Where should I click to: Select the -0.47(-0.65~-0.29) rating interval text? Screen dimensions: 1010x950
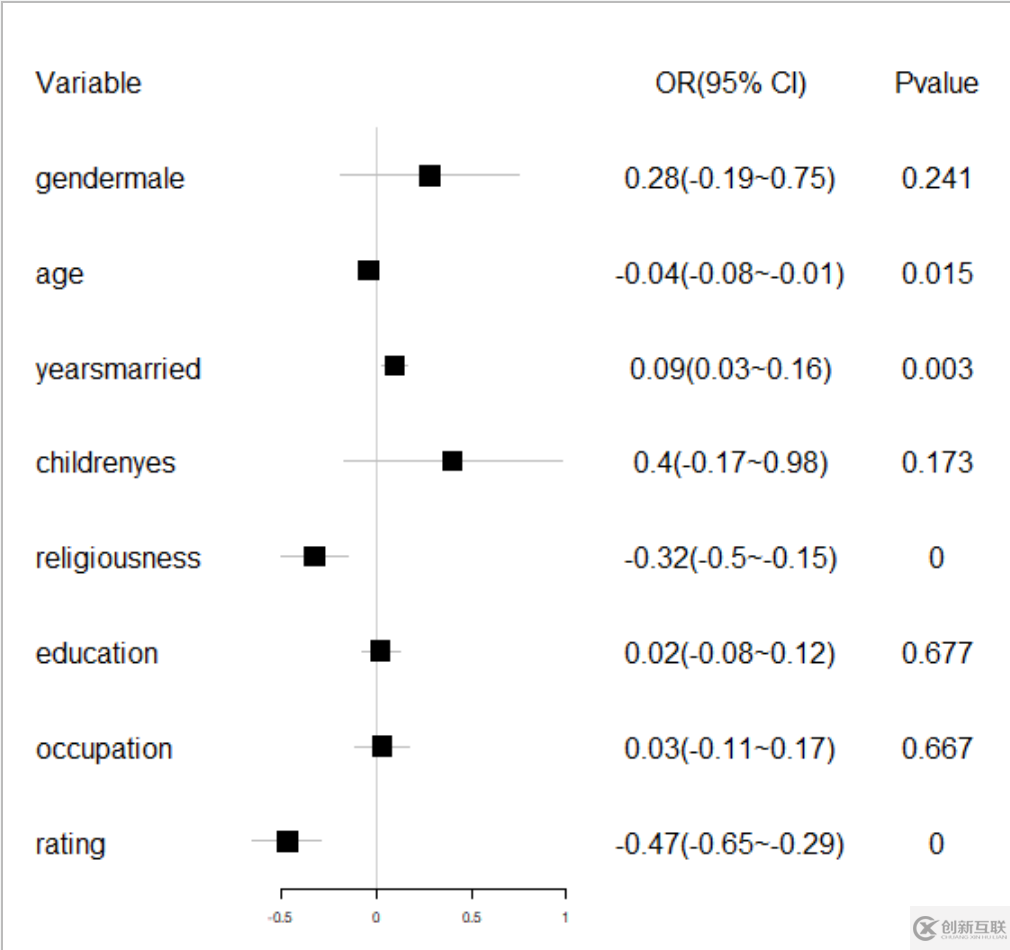pyautogui.click(x=729, y=845)
